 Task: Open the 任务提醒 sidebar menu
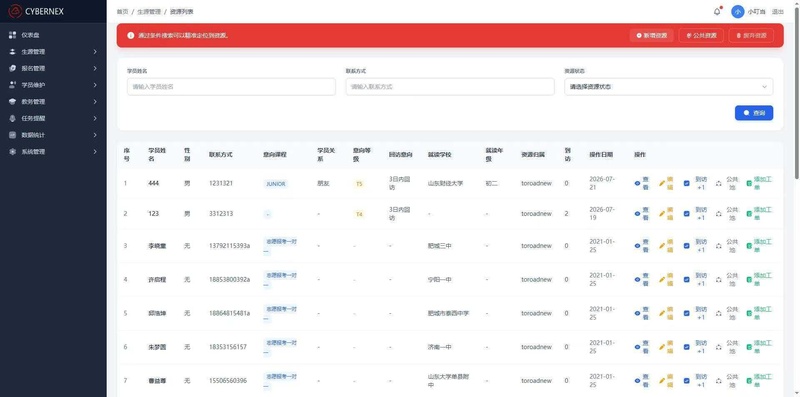point(53,118)
